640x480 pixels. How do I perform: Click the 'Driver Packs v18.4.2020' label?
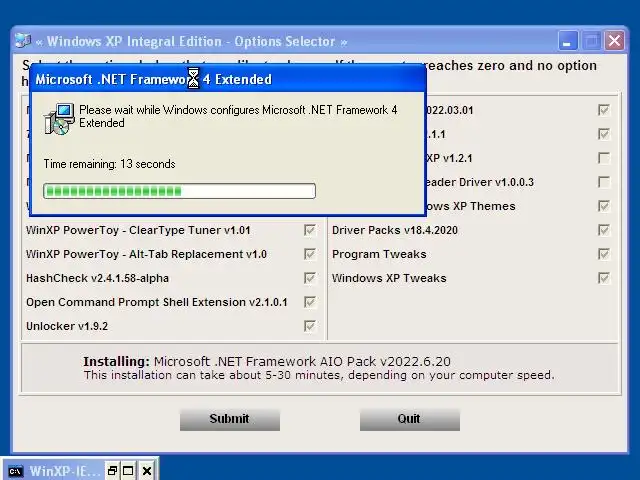point(395,230)
